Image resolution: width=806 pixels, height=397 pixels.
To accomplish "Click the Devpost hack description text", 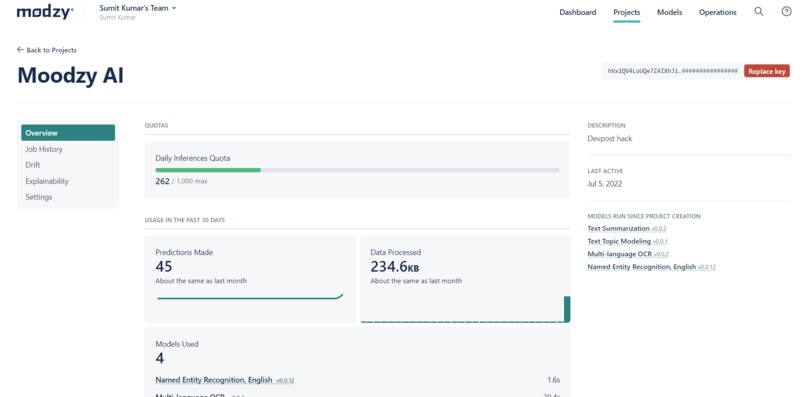I will click(610, 138).
